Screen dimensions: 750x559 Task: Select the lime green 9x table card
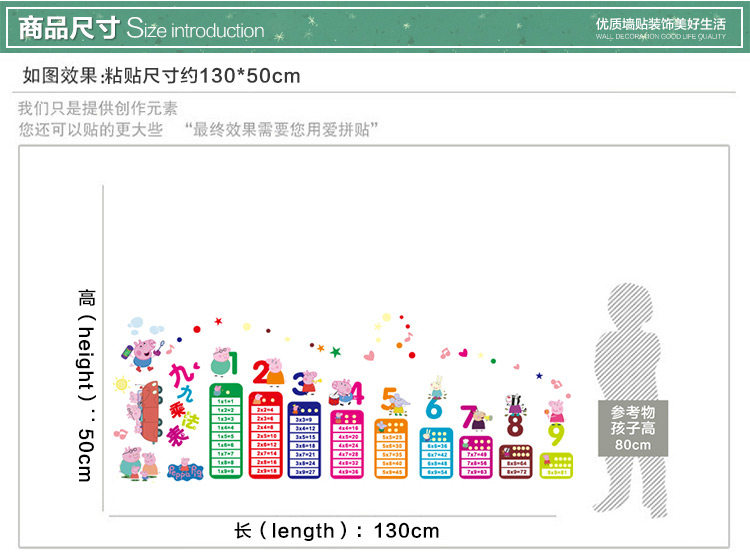pos(556,465)
